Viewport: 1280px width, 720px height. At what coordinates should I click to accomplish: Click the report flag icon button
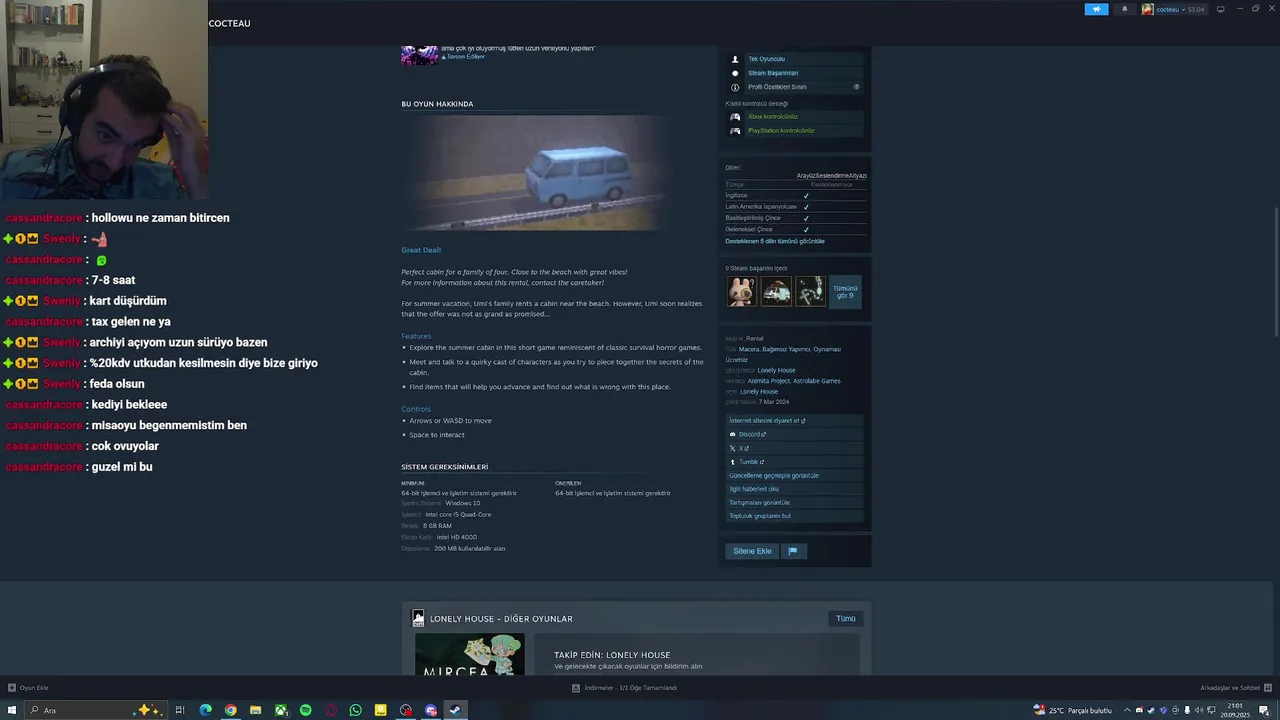click(x=792, y=551)
